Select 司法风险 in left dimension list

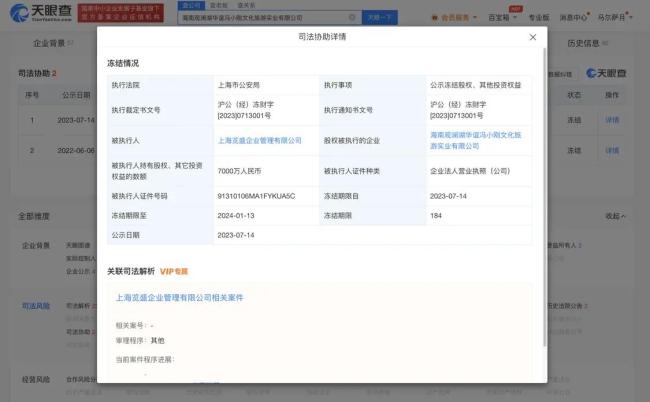pos(36,306)
